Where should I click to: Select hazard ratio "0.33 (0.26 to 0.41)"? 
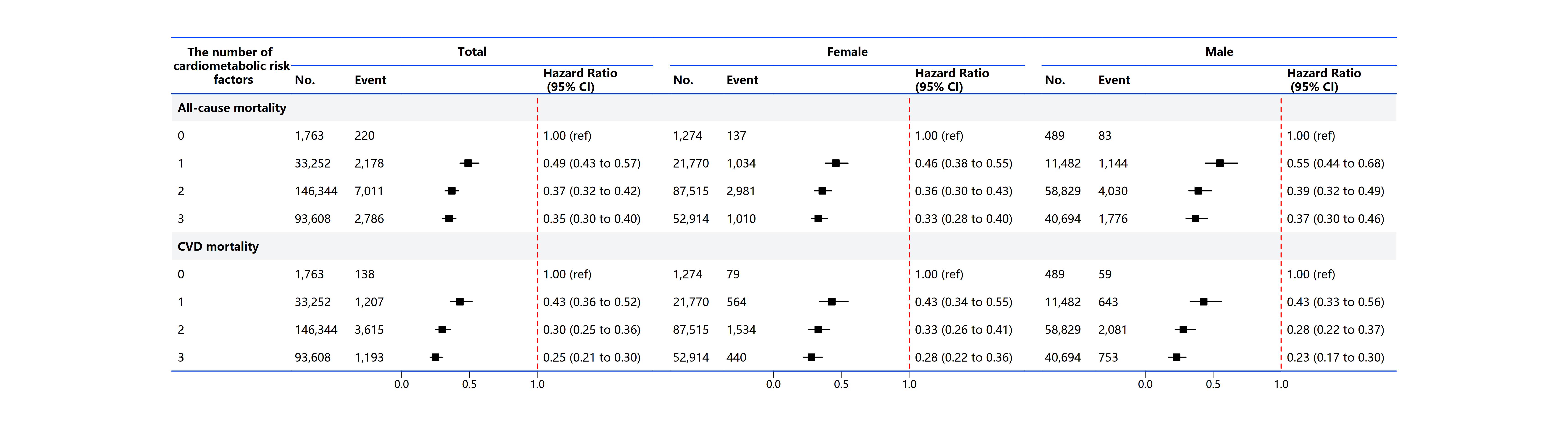(964, 330)
